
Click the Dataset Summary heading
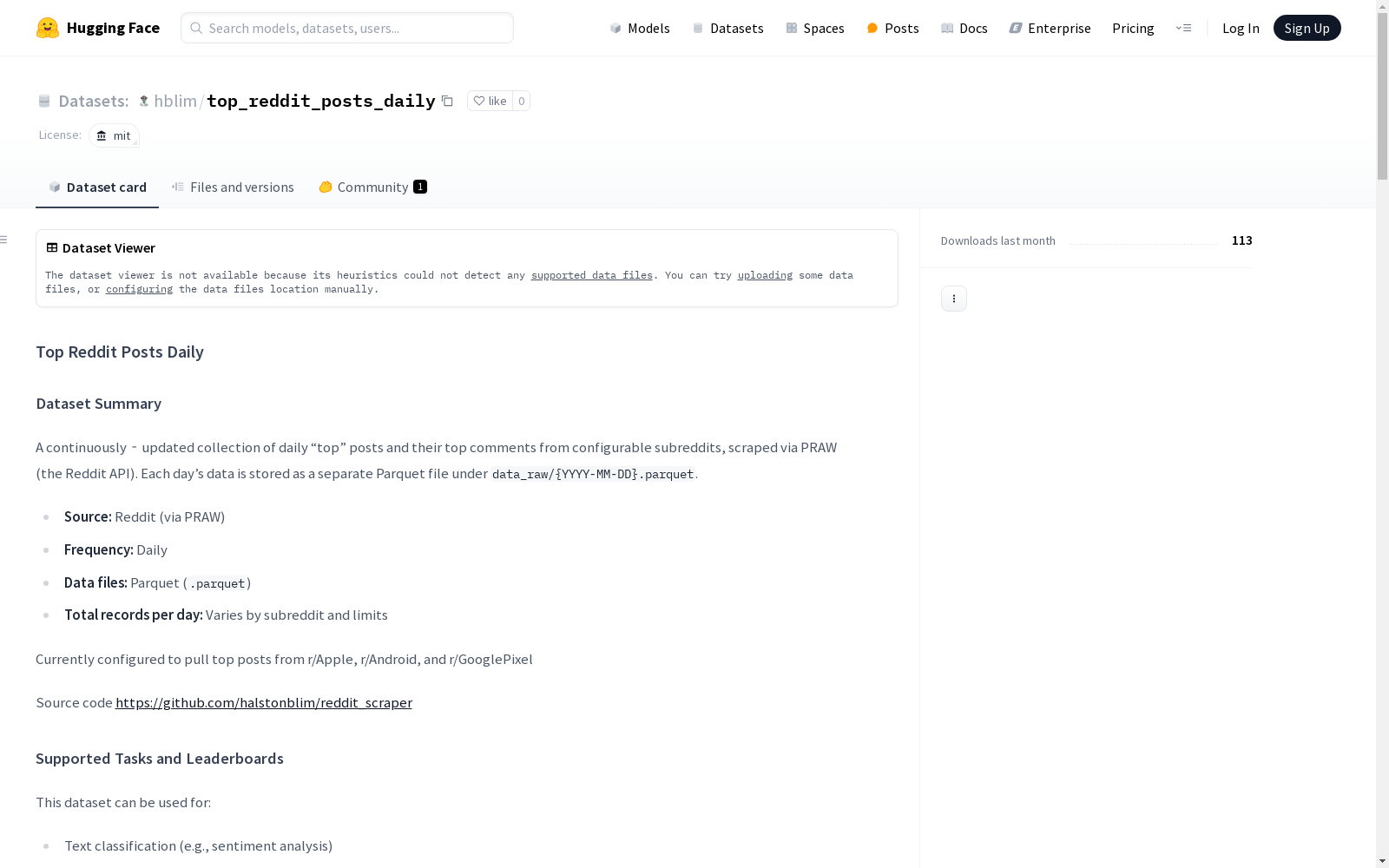tap(99, 404)
